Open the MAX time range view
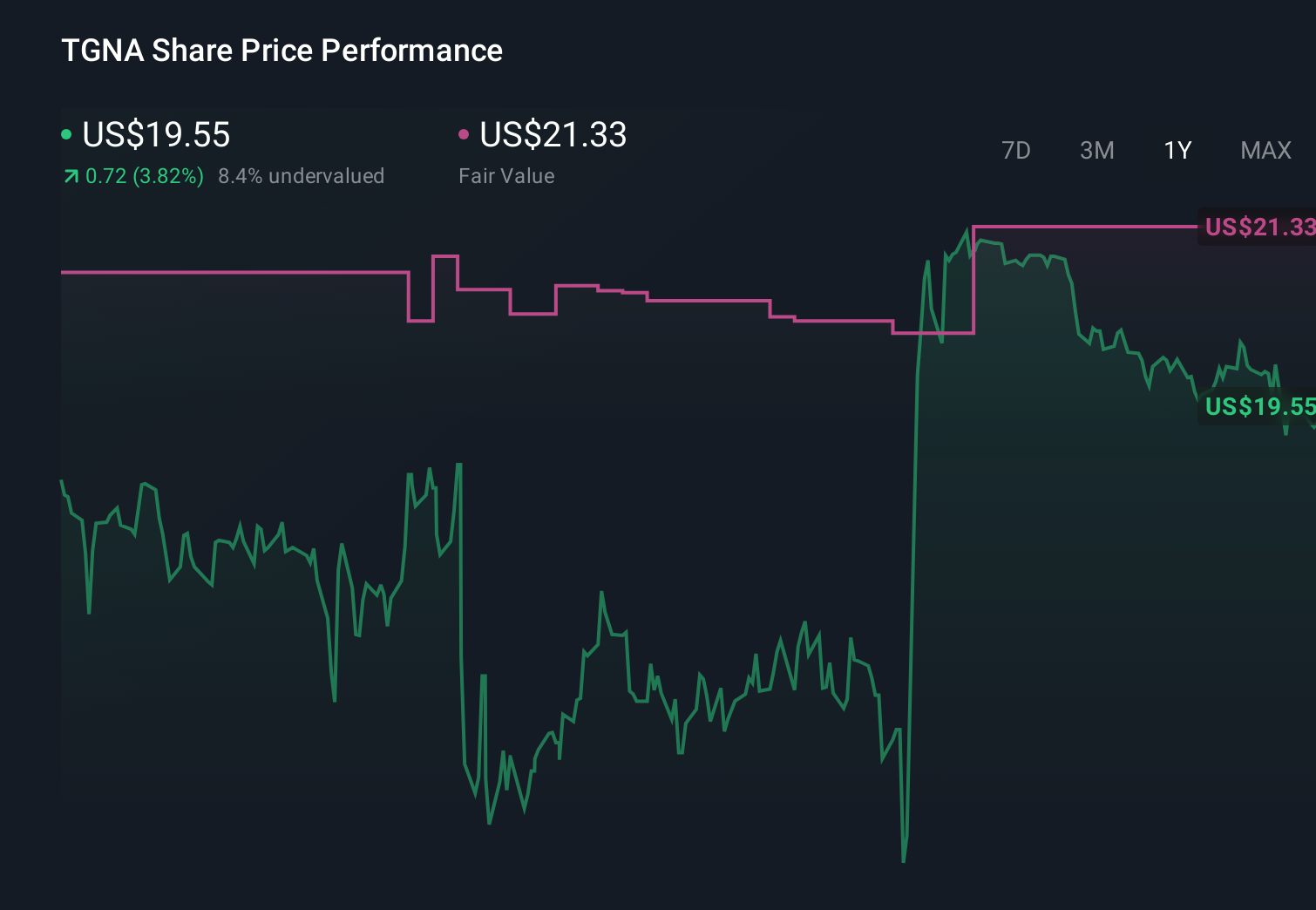This screenshot has width=1316, height=910. (1265, 151)
